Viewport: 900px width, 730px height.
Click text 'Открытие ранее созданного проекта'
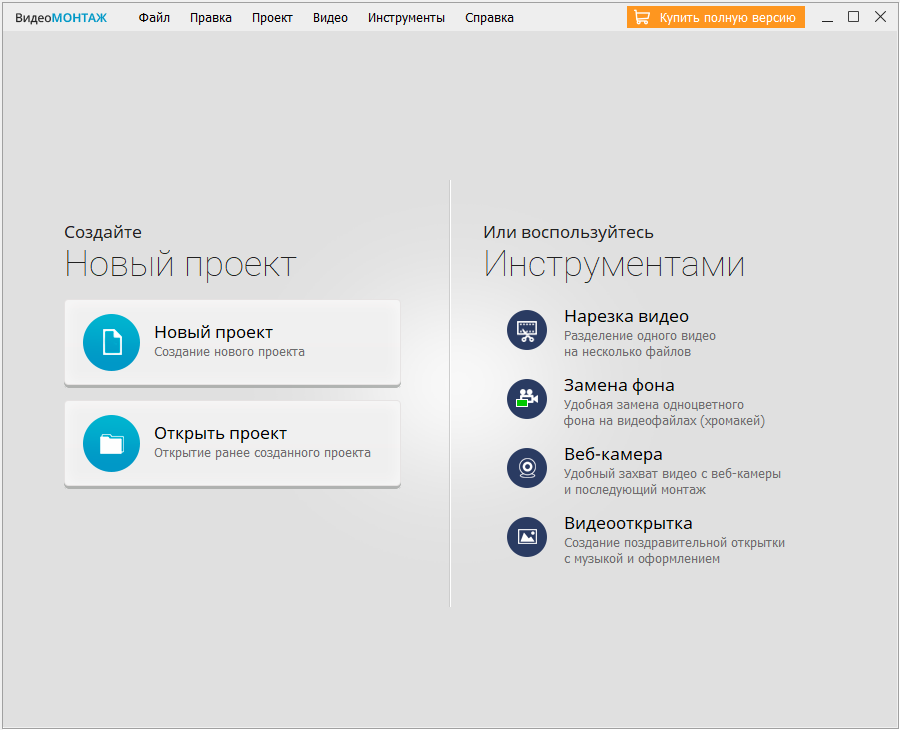[262, 453]
